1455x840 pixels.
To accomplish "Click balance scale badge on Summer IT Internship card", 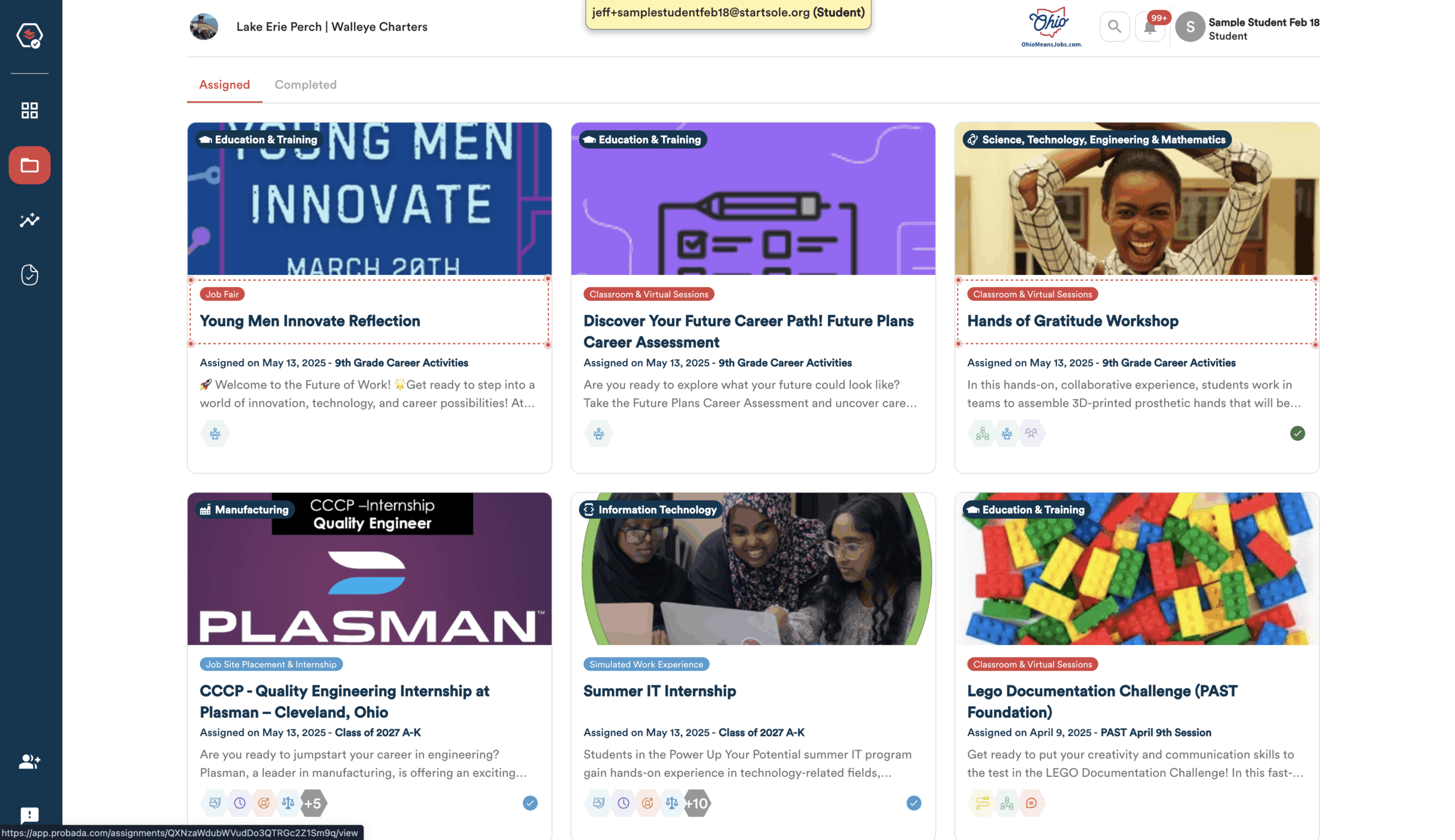I will [672, 803].
